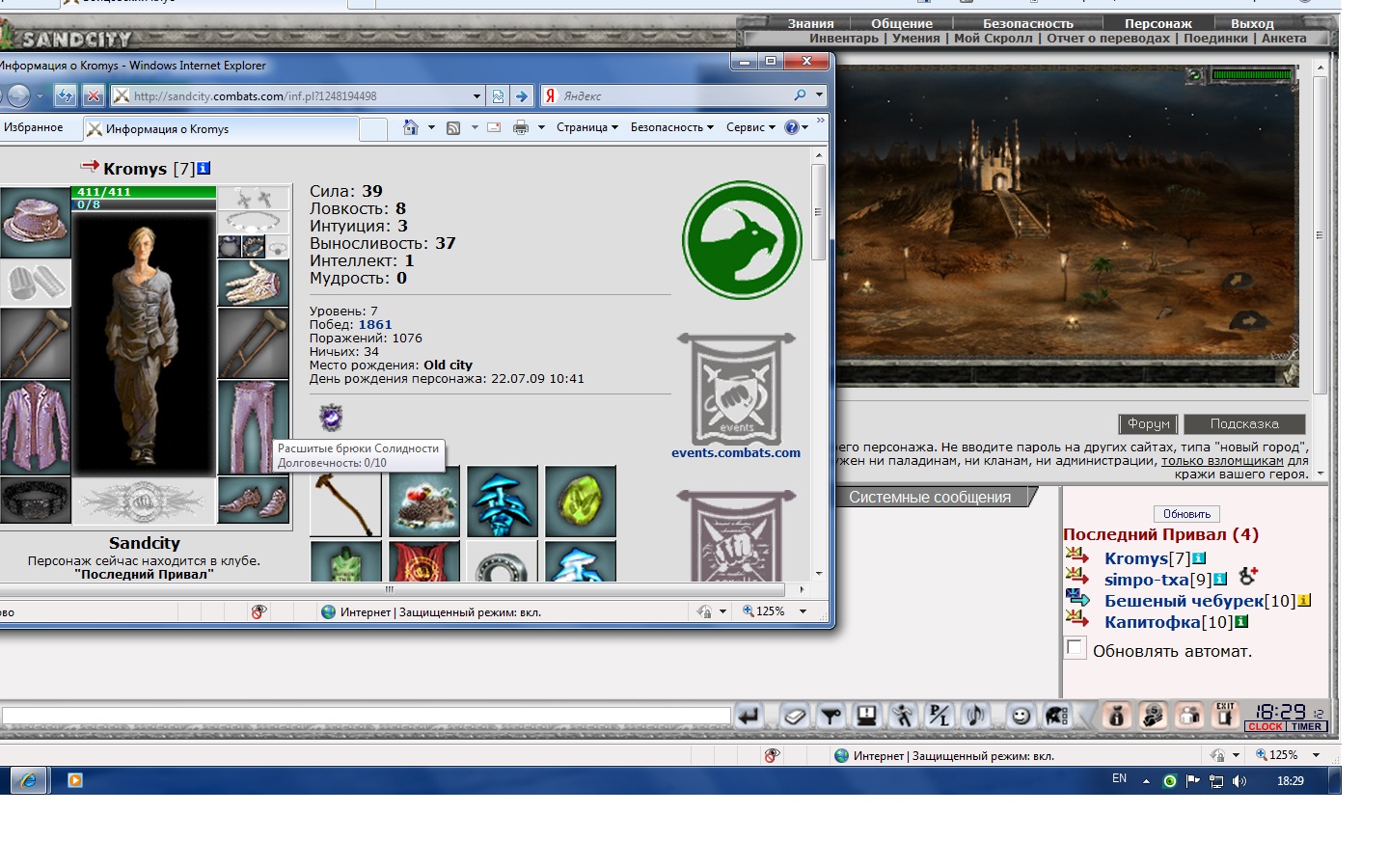Image resolution: width=1389 pixels, height=868 pixels.
Task: Click the purple orb effect icon
Action: (331, 418)
